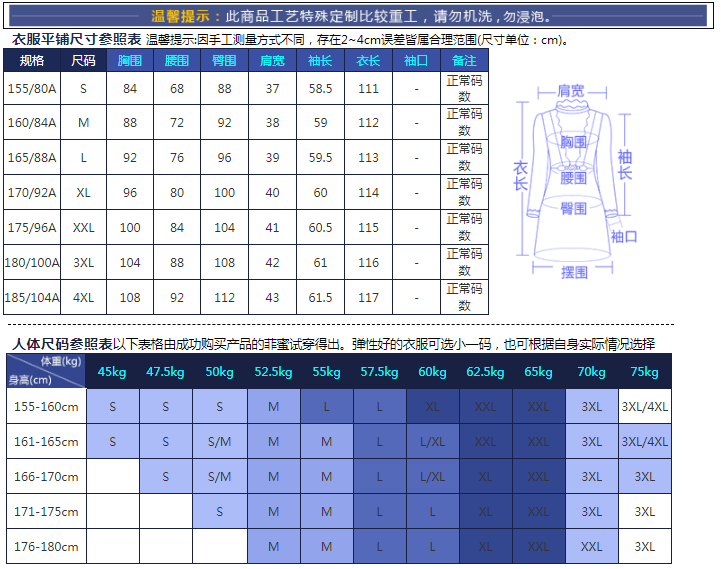721x569 pixels.
Task: Select the XXL cell in 176-180cm row at 70kg
Action: 592,547
